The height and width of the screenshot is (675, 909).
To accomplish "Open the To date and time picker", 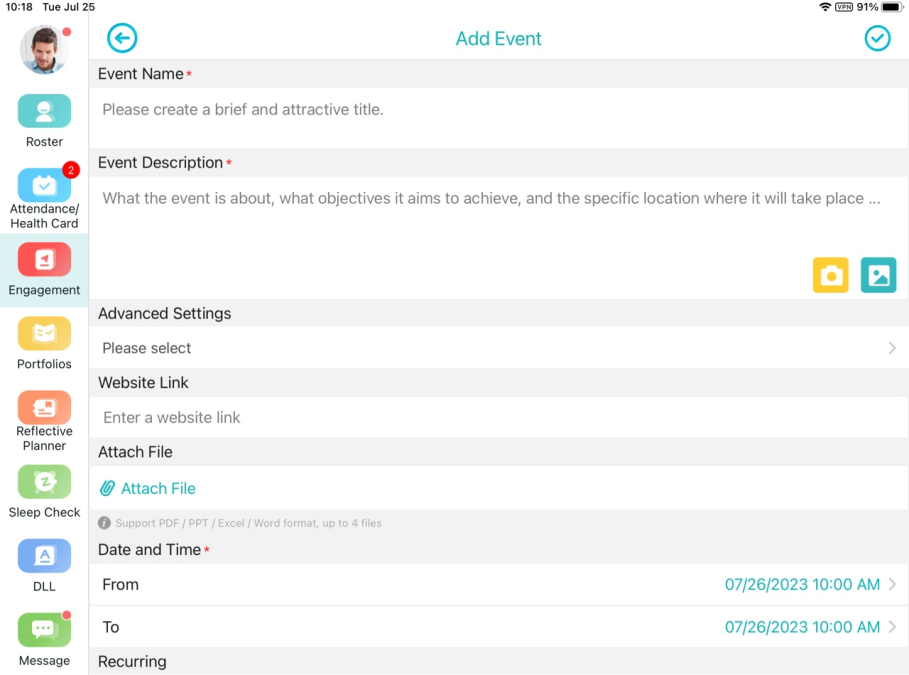I will [x=499, y=627].
